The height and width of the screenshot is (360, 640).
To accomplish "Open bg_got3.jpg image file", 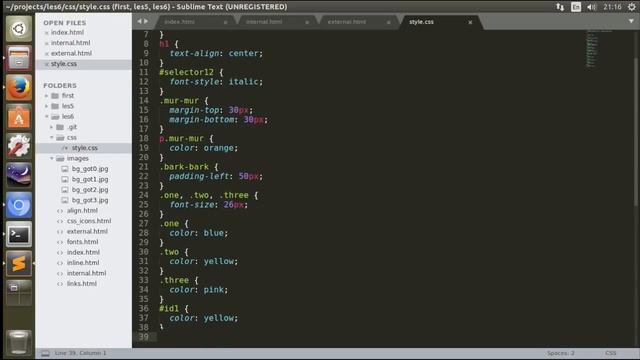I will click(x=90, y=200).
